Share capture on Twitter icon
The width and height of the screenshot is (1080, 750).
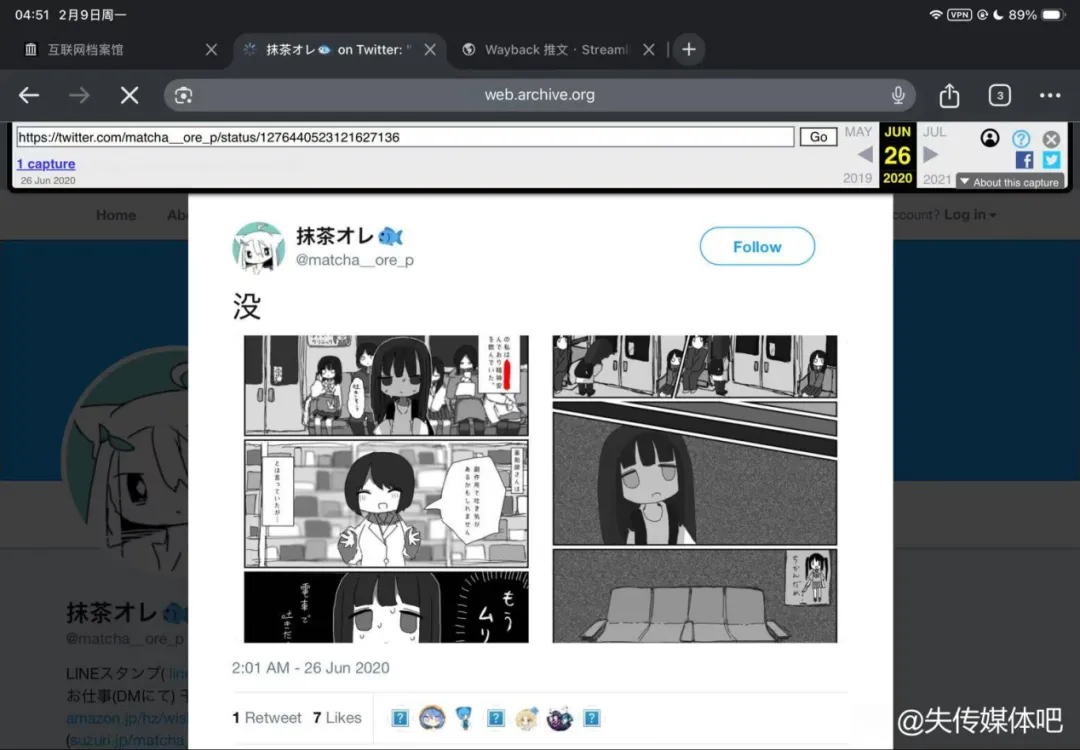point(1051,160)
